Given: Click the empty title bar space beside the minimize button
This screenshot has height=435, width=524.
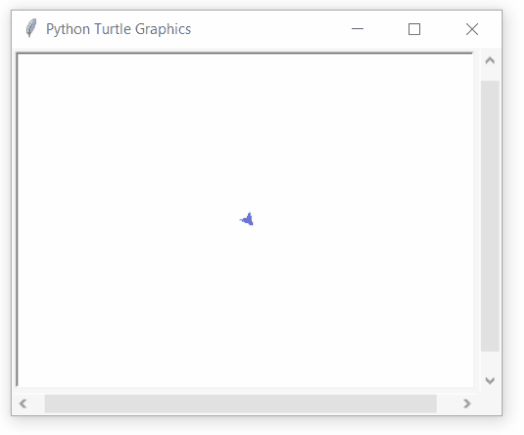Looking at the screenshot, I should click(267, 29).
